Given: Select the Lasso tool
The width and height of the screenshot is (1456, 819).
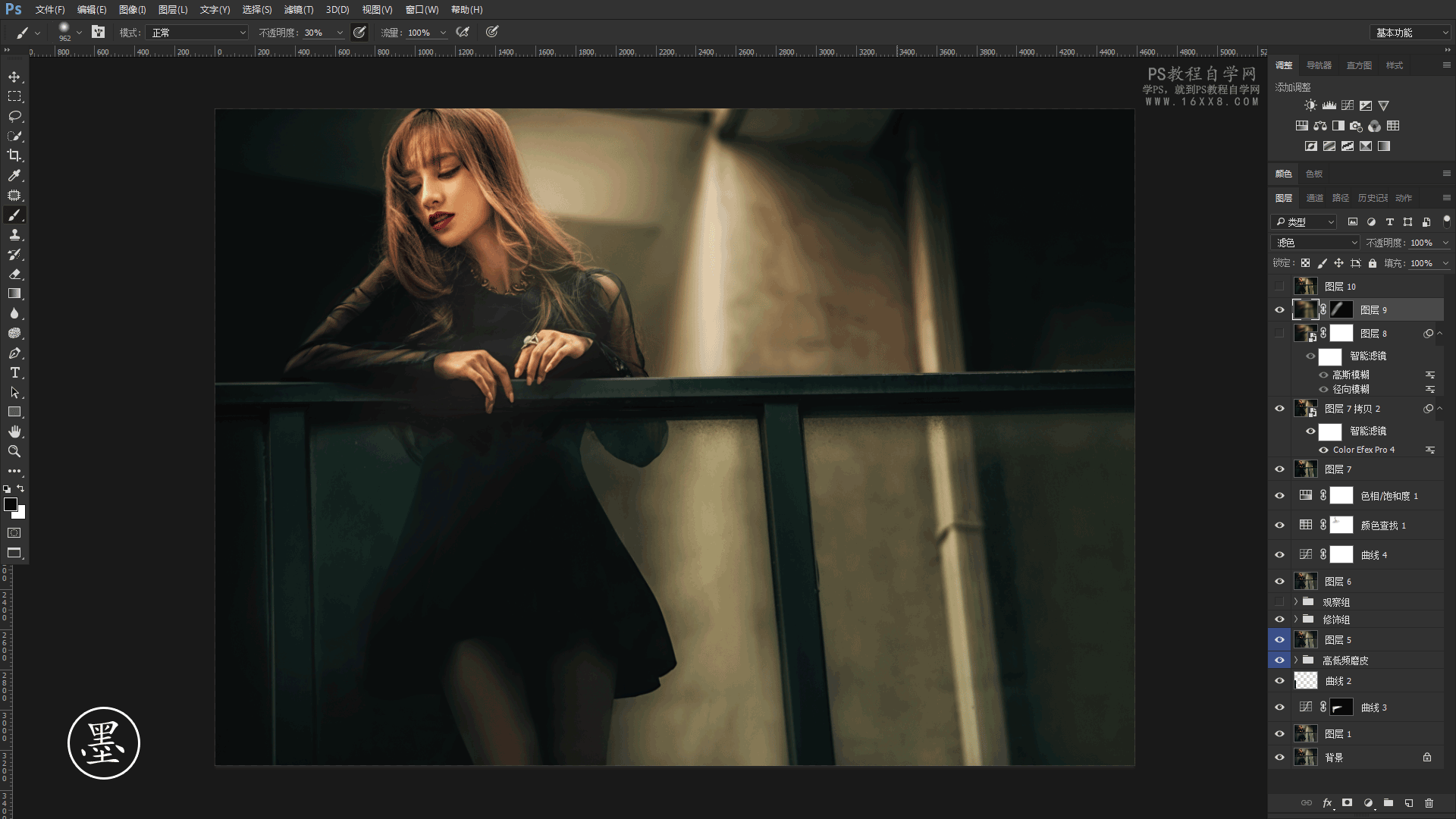Looking at the screenshot, I should click(x=14, y=116).
